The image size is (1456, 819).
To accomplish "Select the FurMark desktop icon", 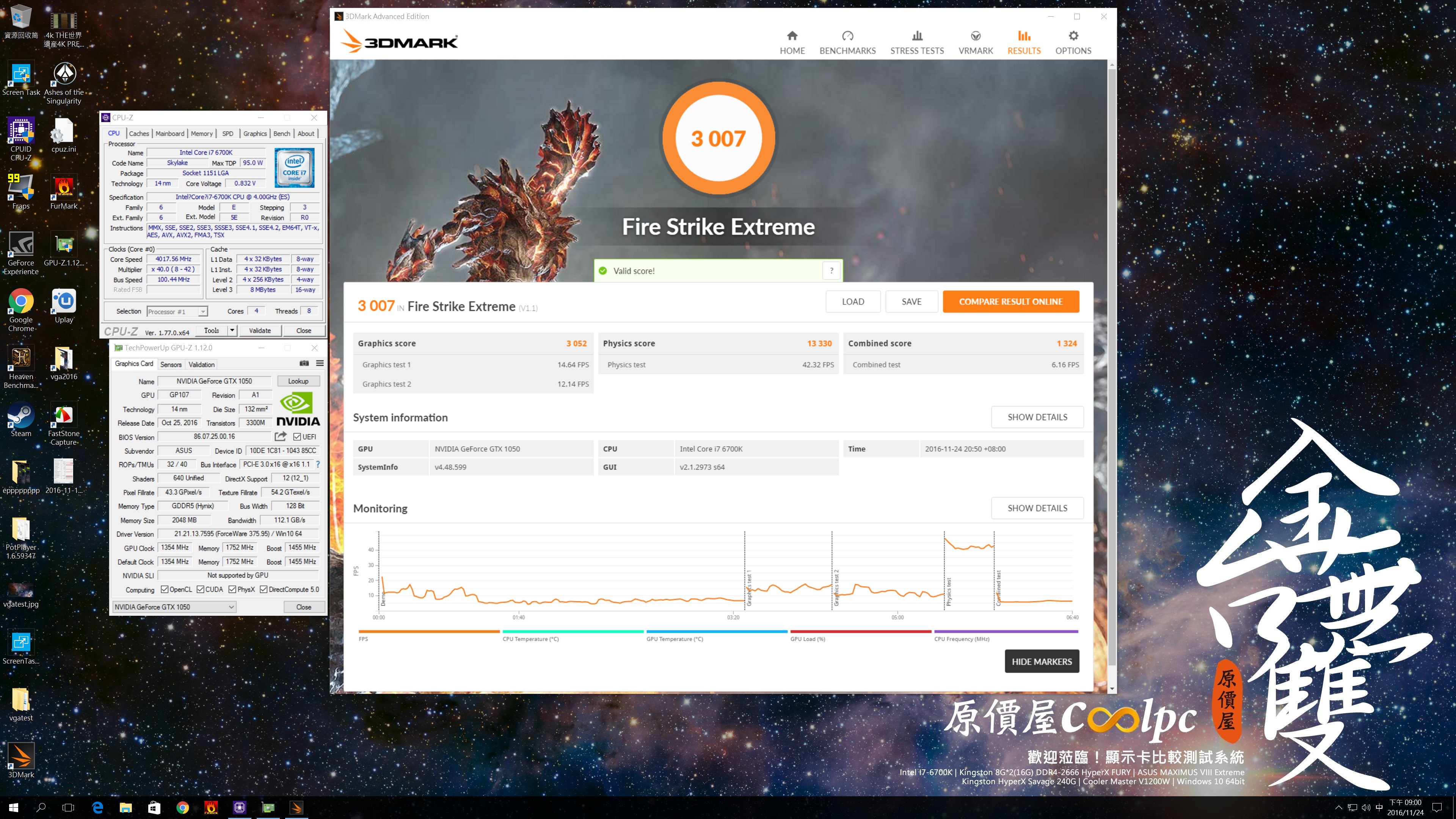I will coord(64,192).
